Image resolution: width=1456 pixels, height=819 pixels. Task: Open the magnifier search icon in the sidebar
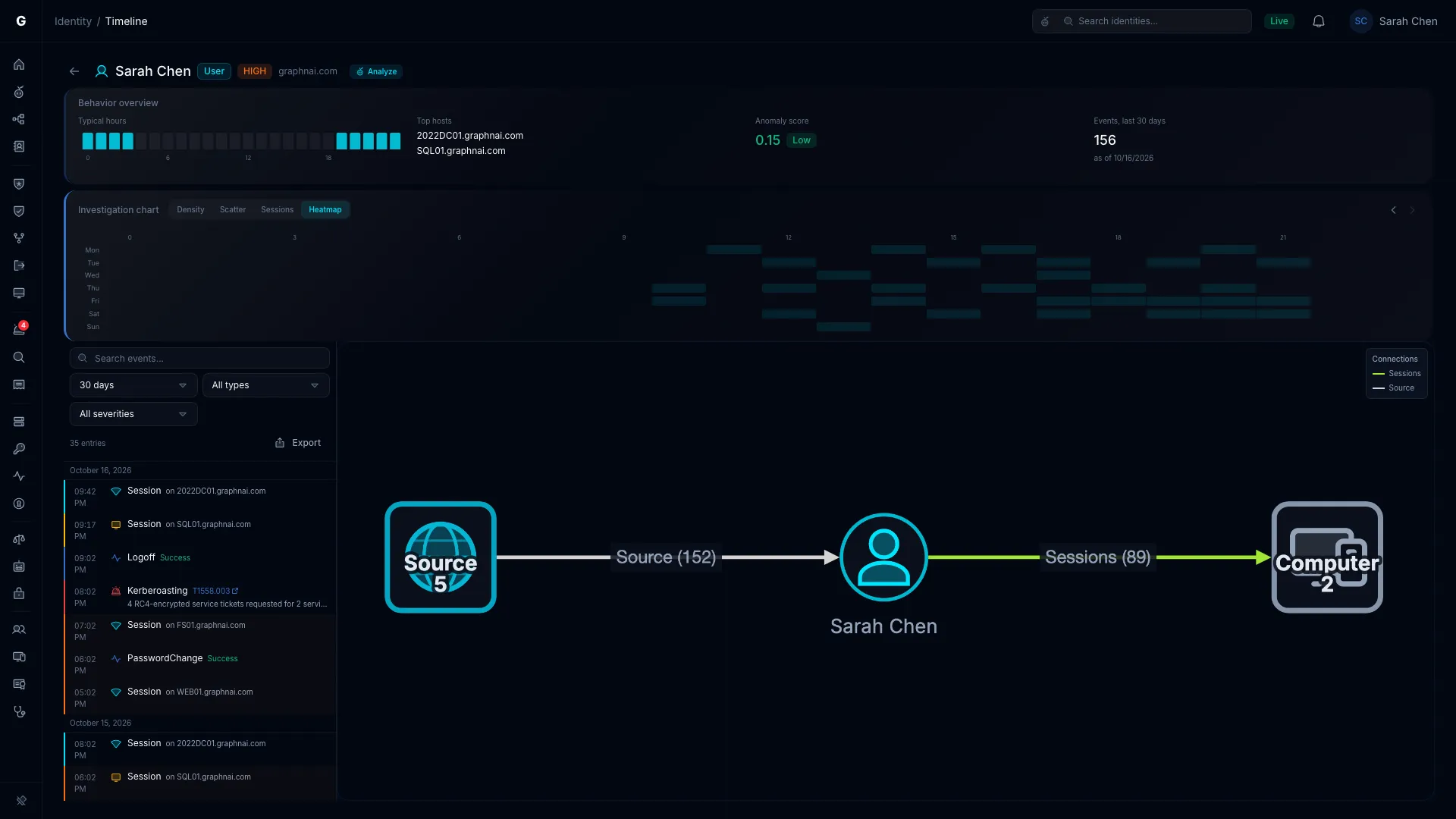pos(19,357)
